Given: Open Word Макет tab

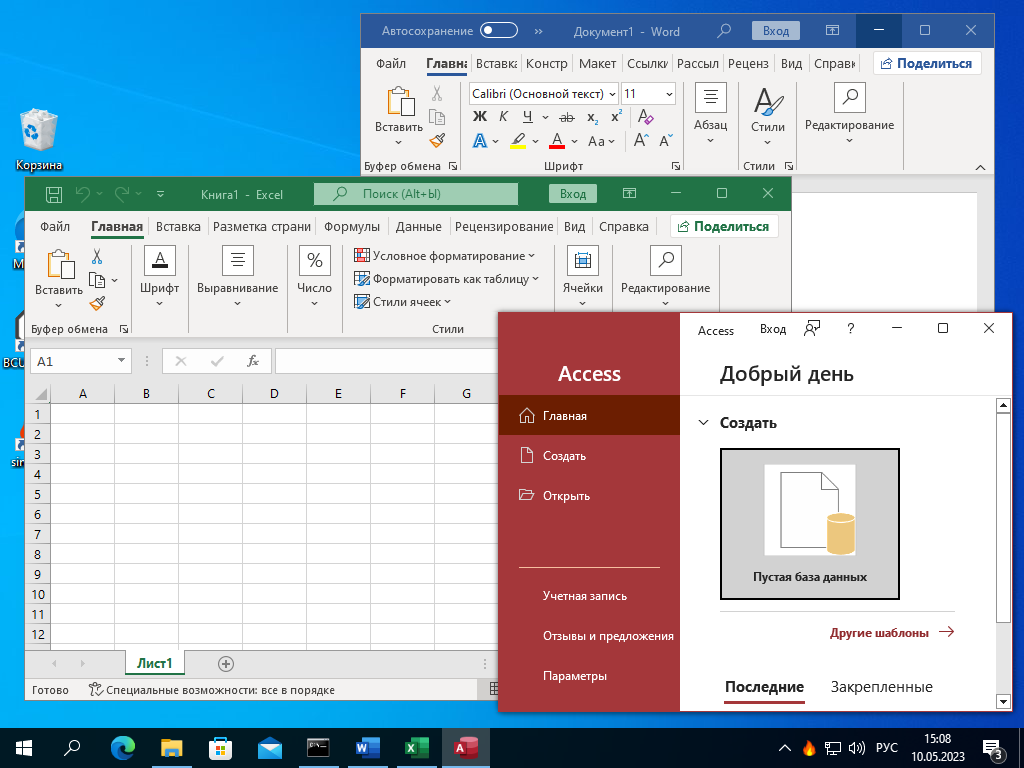Looking at the screenshot, I should 597,63.
